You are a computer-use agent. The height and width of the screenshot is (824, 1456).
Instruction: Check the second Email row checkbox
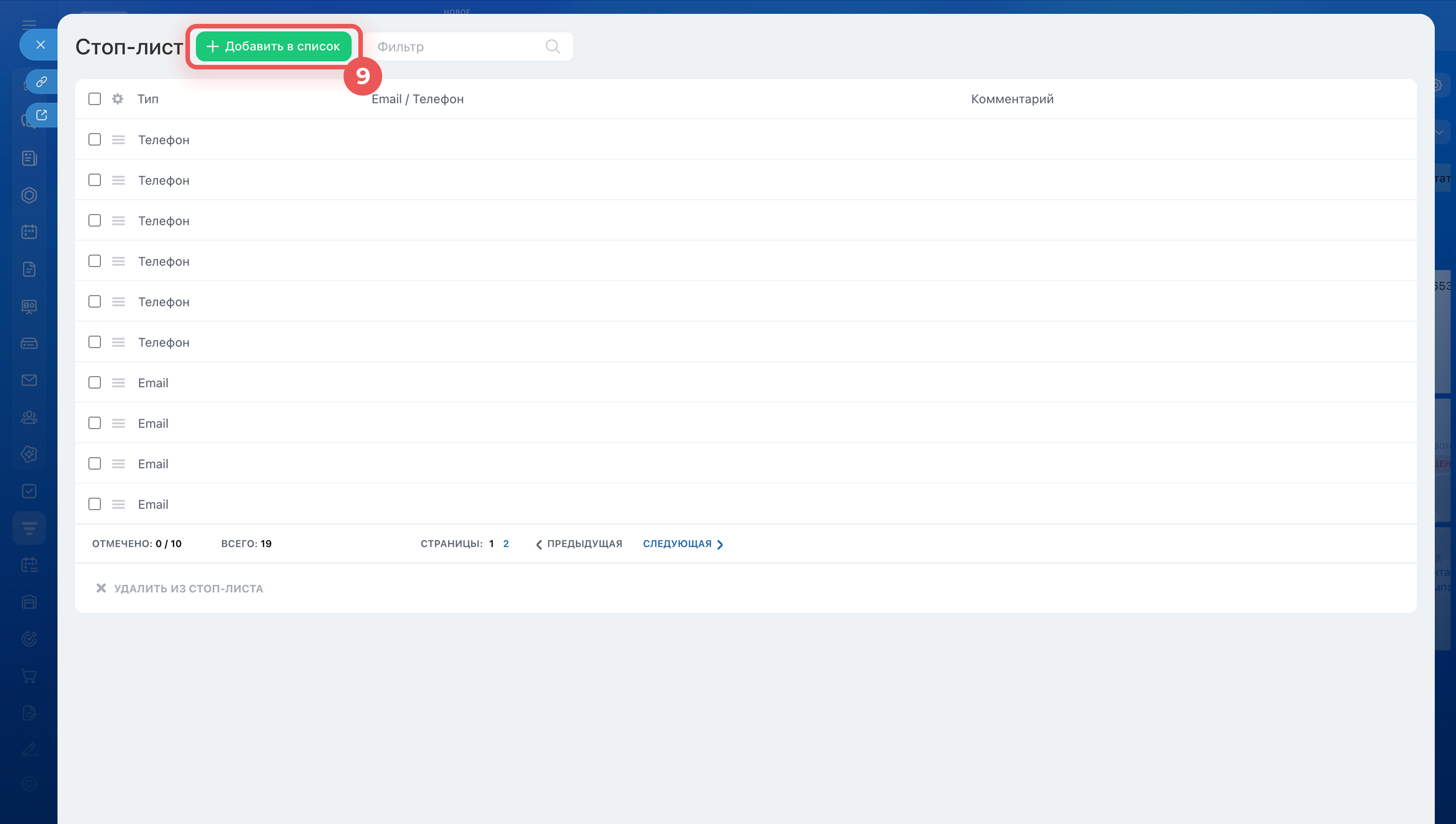94,423
